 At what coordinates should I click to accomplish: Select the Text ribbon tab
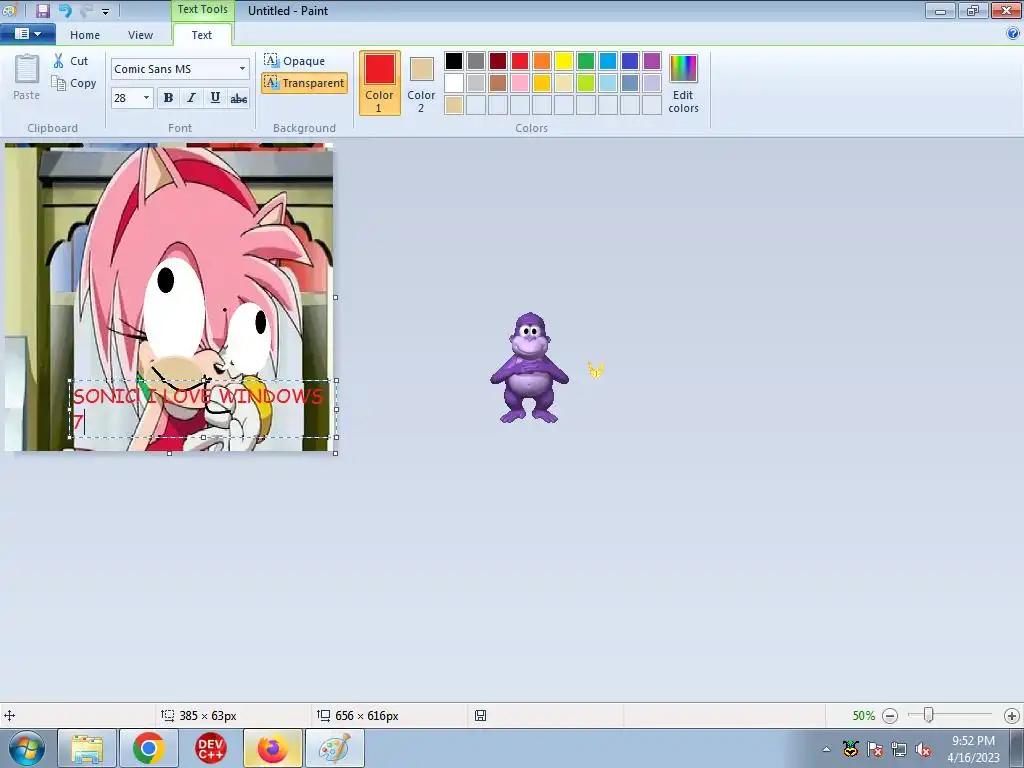pos(201,35)
